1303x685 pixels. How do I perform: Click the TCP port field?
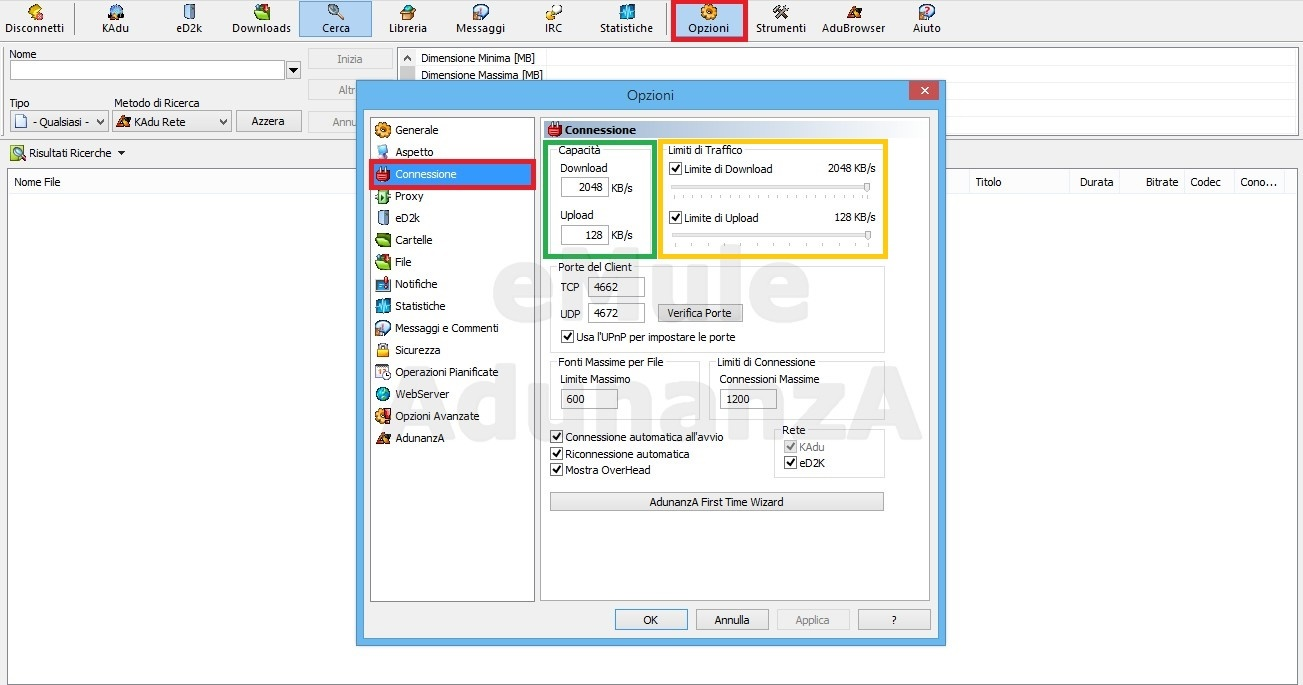point(616,287)
